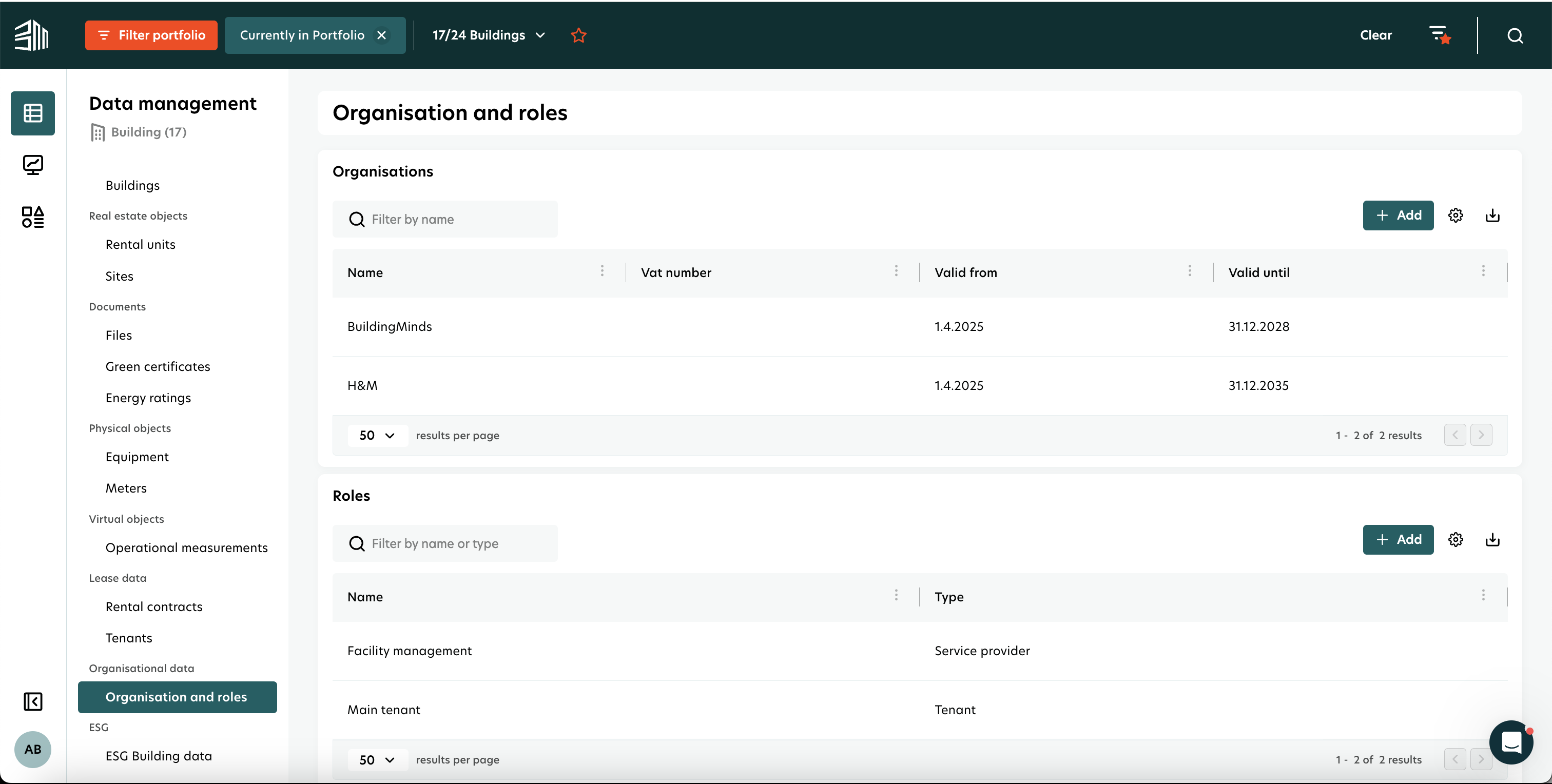Go to Green certificates menu item

[x=157, y=366]
